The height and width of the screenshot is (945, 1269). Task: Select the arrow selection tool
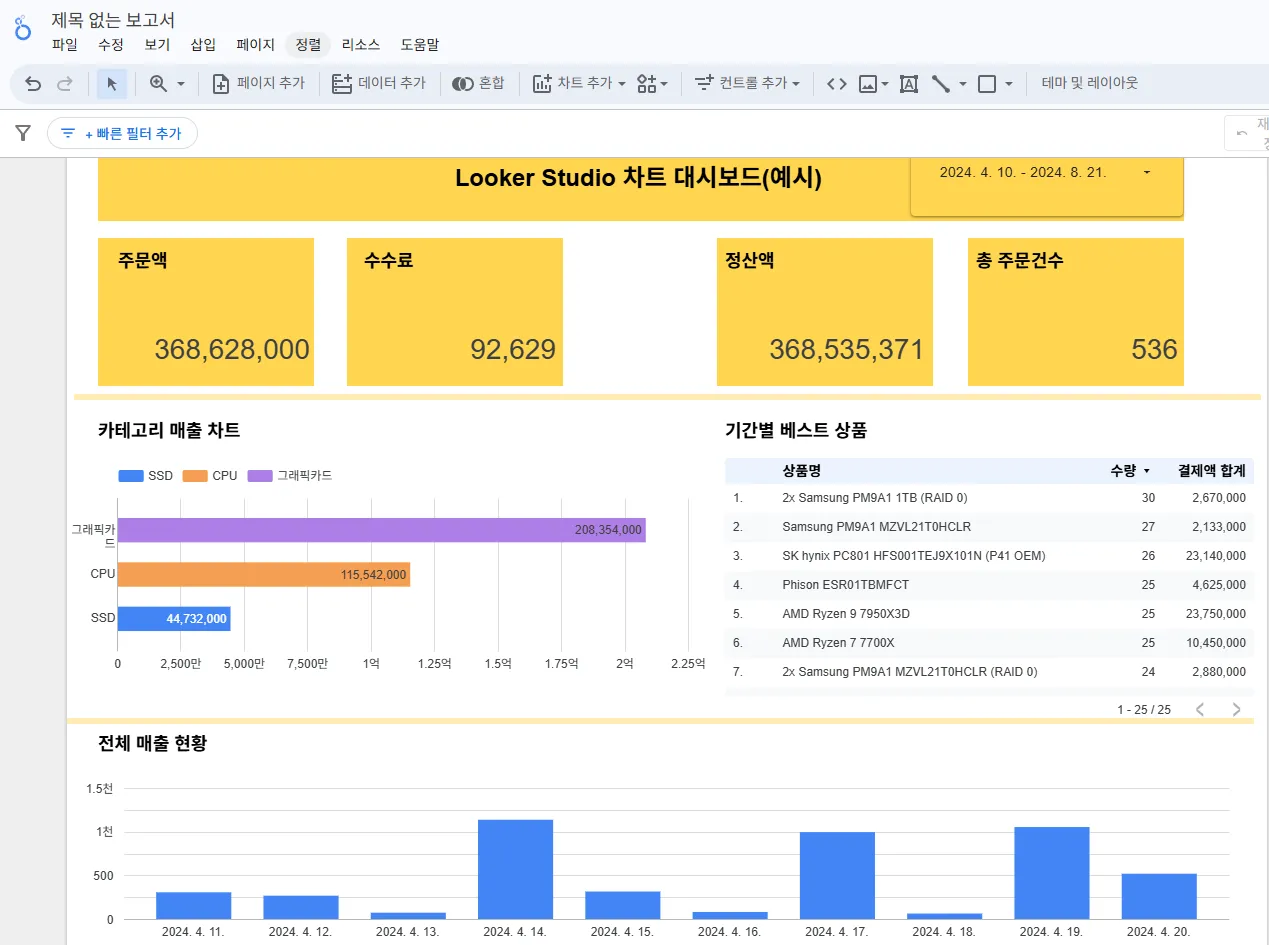111,83
